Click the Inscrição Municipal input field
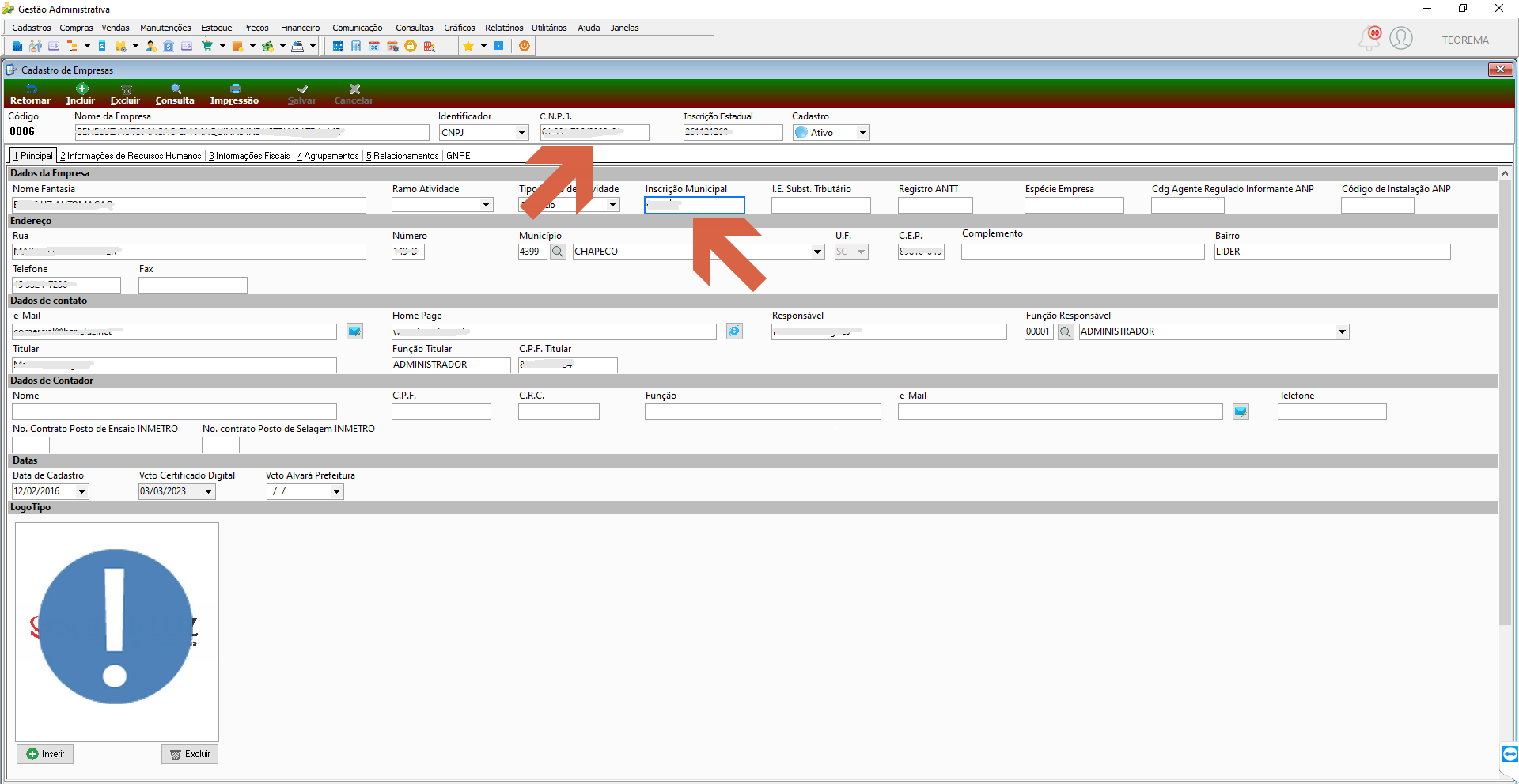The image size is (1519, 784). (x=695, y=205)
